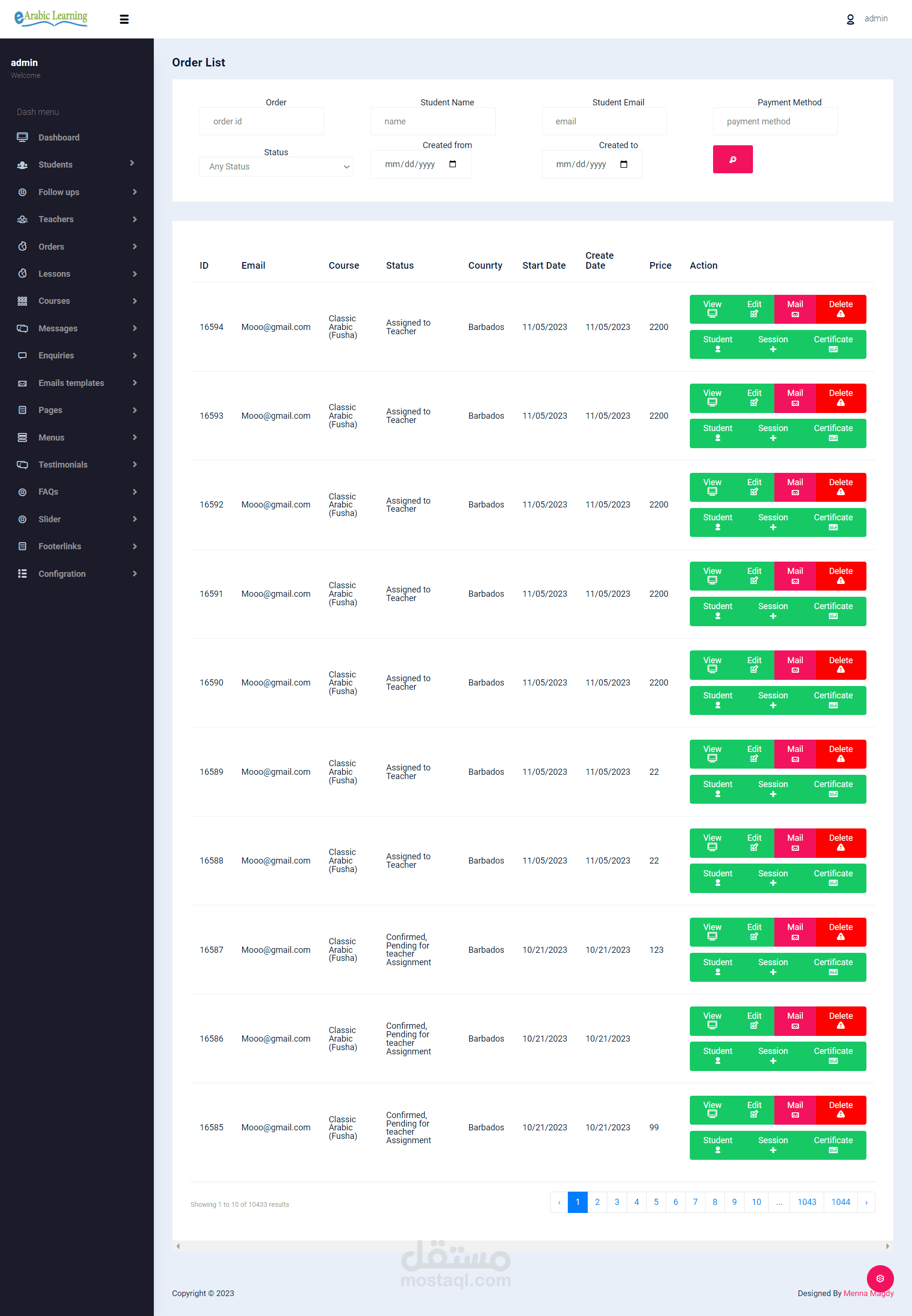Click Certificate button for order 16591
This screenshot has height=1316, width=912.
coord(833,611)
